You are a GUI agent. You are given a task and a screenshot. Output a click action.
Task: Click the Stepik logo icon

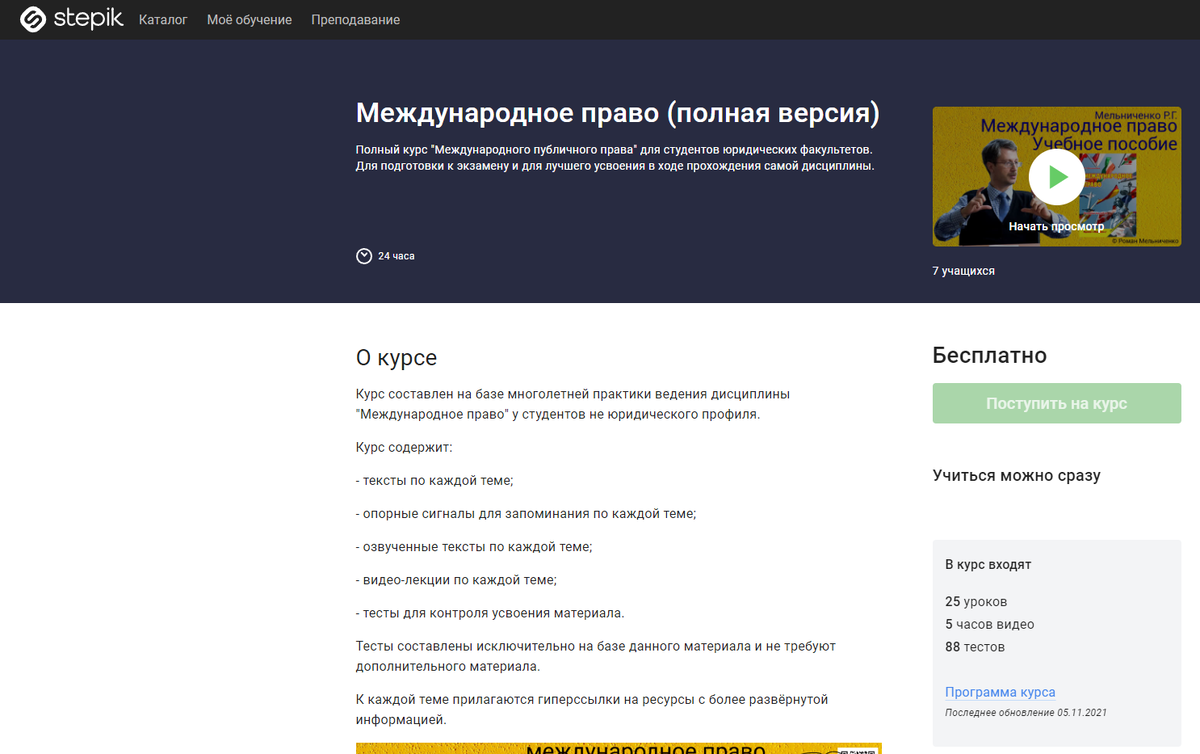point(33,19)
